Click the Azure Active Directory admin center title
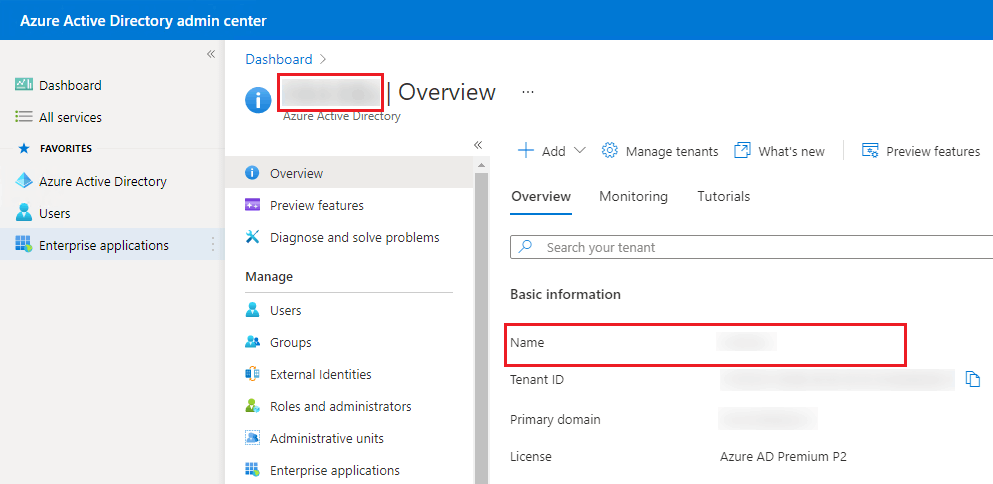Screen dimensions: 993x484 [x=143, y=20]
